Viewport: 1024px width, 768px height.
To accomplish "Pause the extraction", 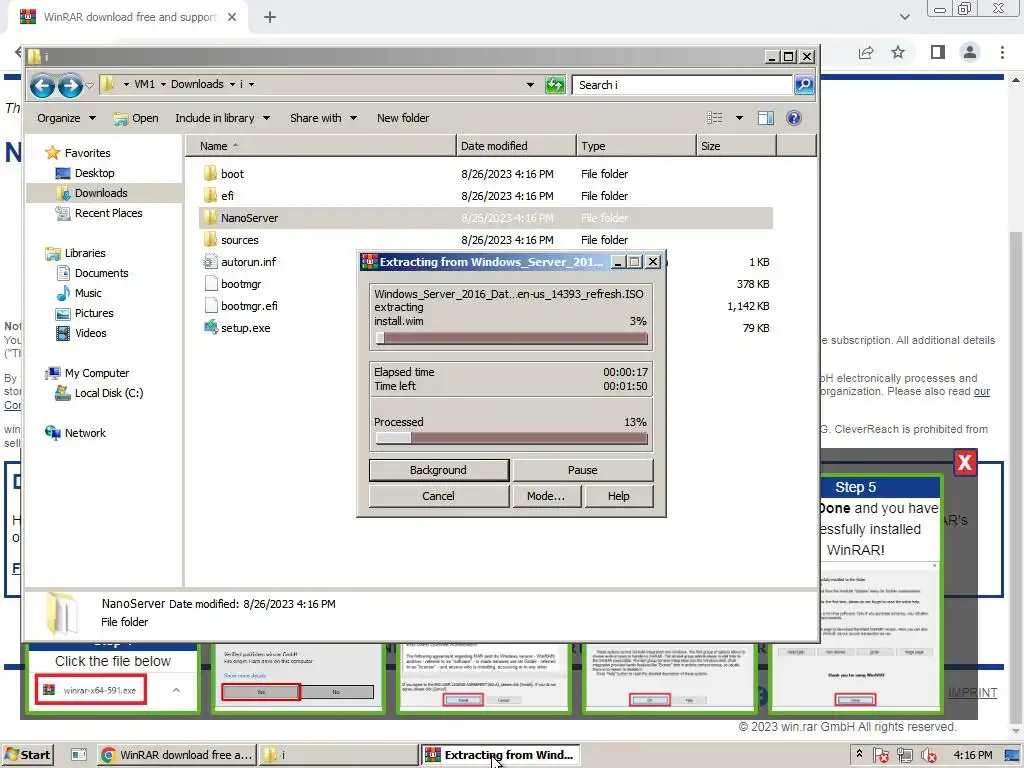I will tap(583, 470).
